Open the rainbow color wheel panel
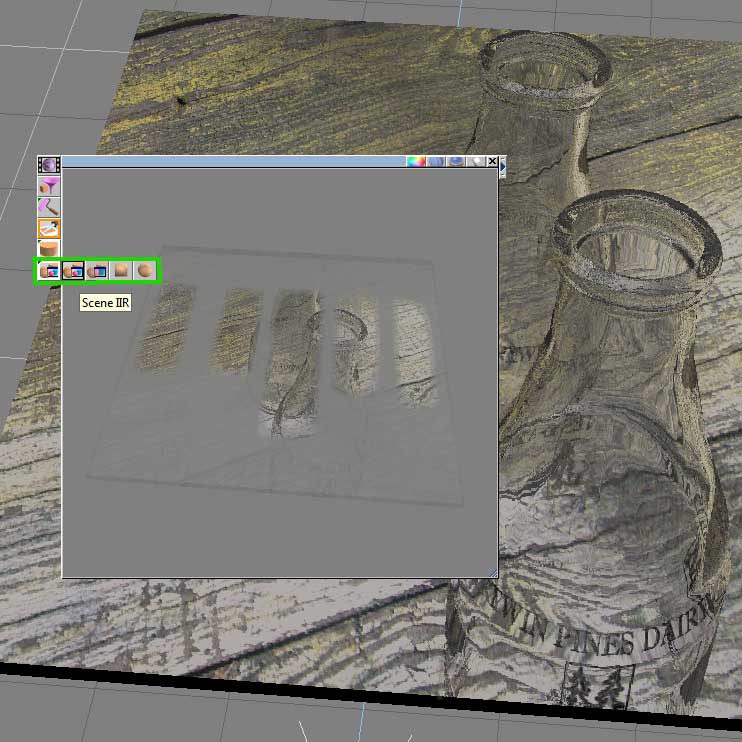The width and height of the screenshot is (742, 742). coord(416,162)
